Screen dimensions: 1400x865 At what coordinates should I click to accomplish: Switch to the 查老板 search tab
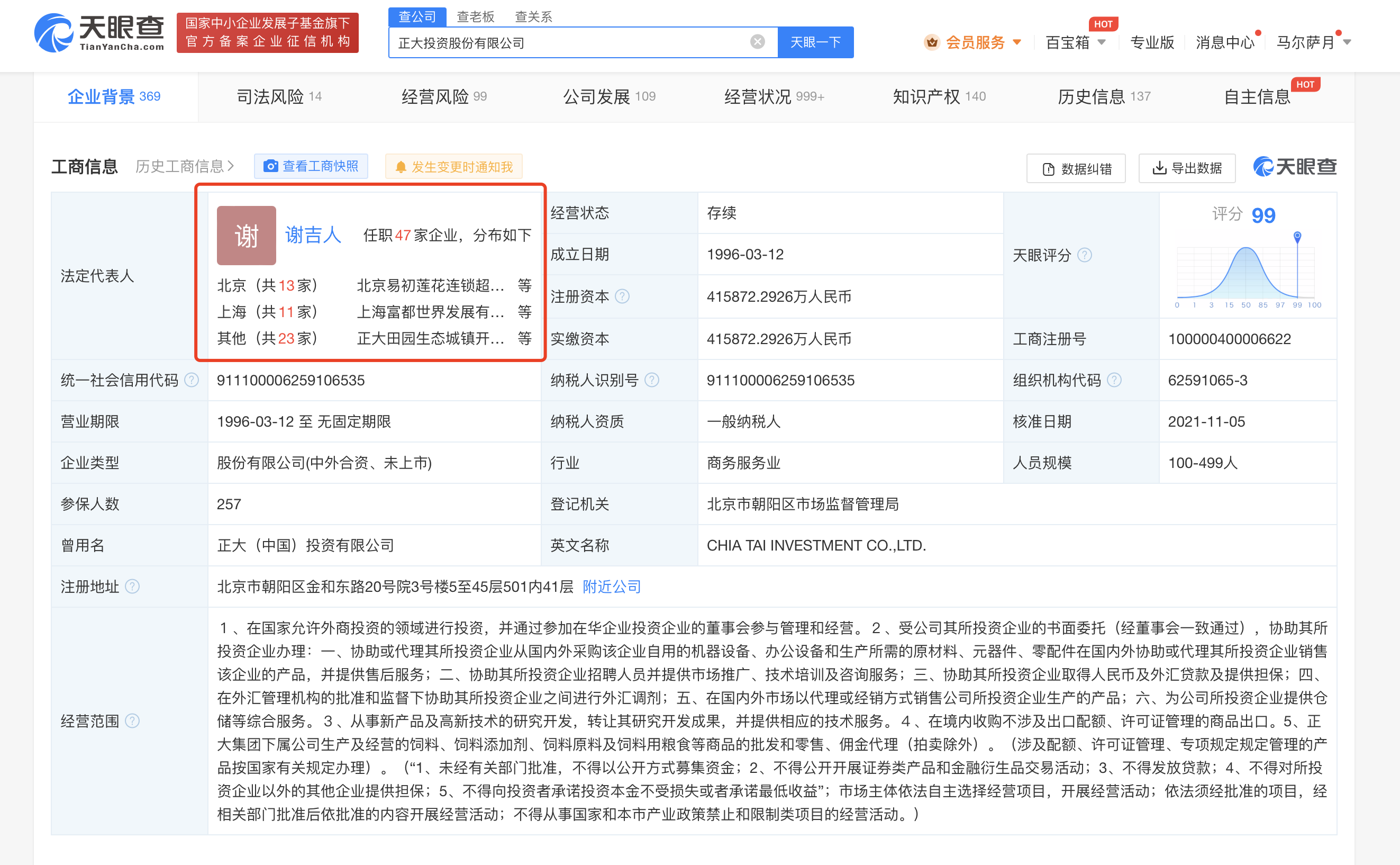(x=475, y=16)
